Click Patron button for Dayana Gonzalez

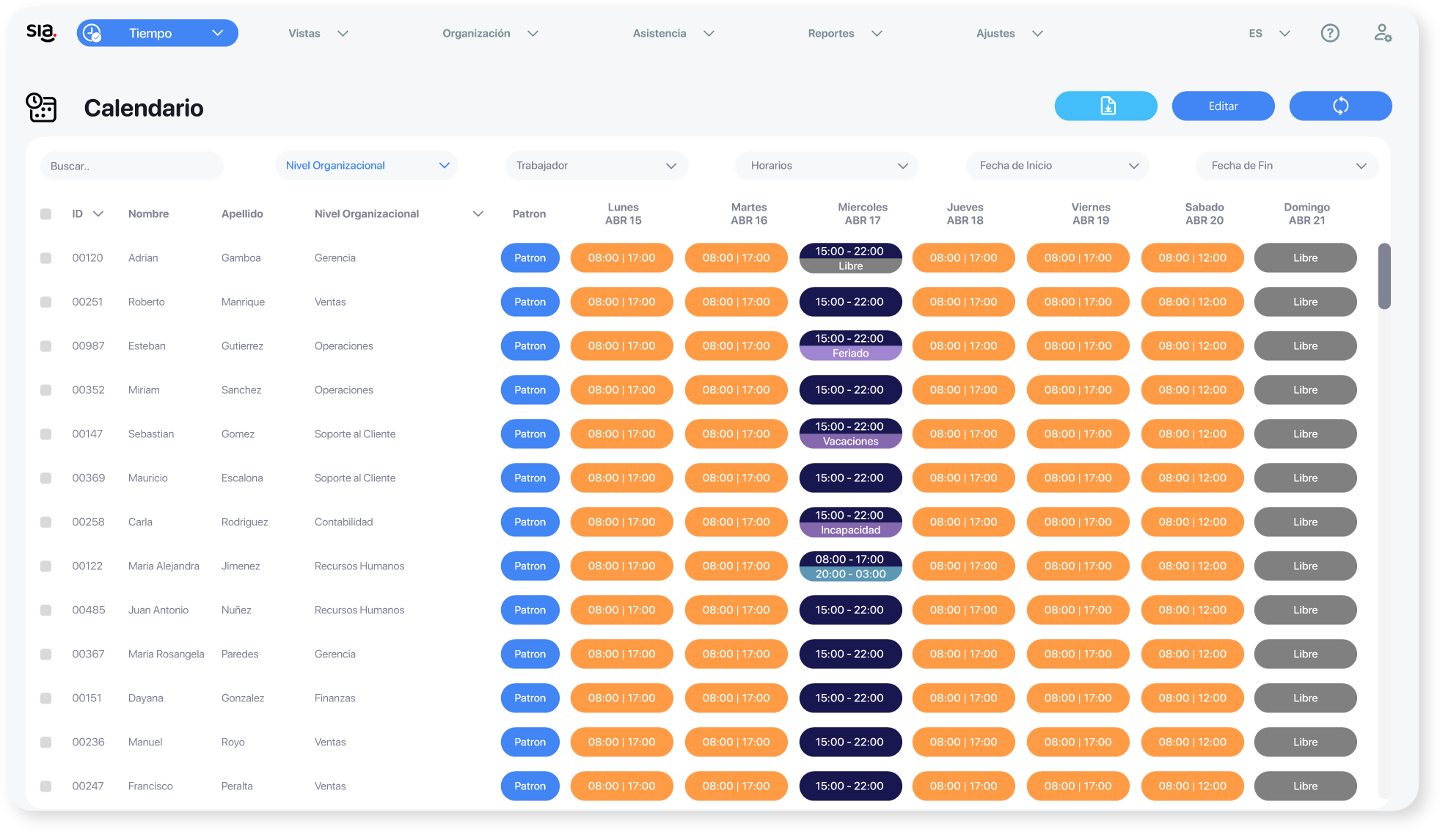pyautogui.click(x=530, y=698)
